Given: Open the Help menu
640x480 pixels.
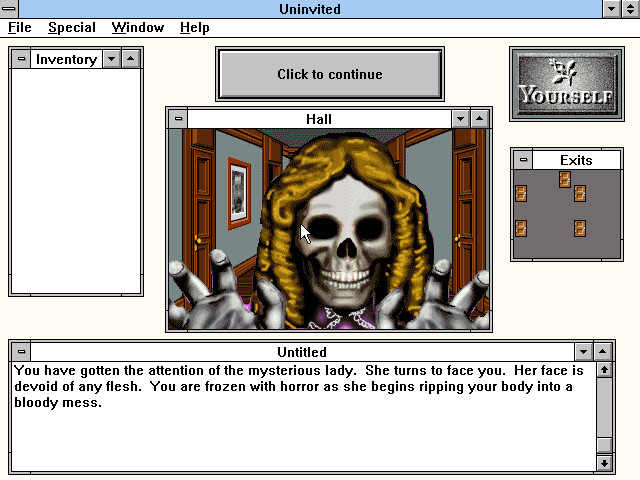Looking at the screenshot, I should click(195, 27).
